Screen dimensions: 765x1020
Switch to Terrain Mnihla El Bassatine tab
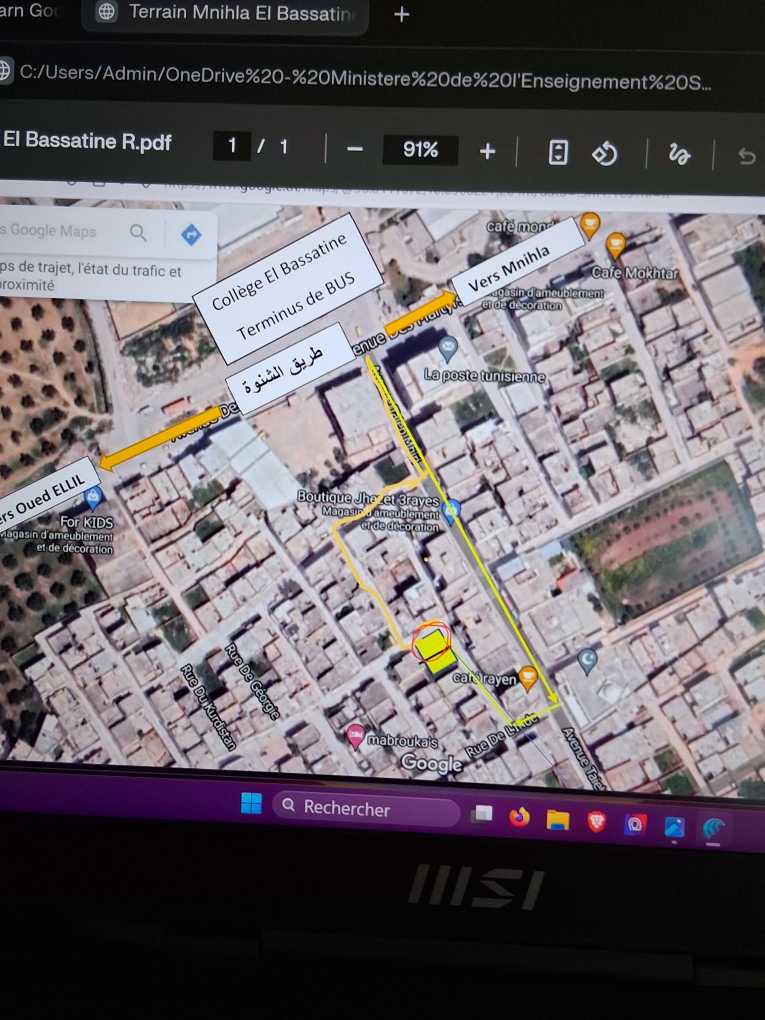[x=225, y=13]
